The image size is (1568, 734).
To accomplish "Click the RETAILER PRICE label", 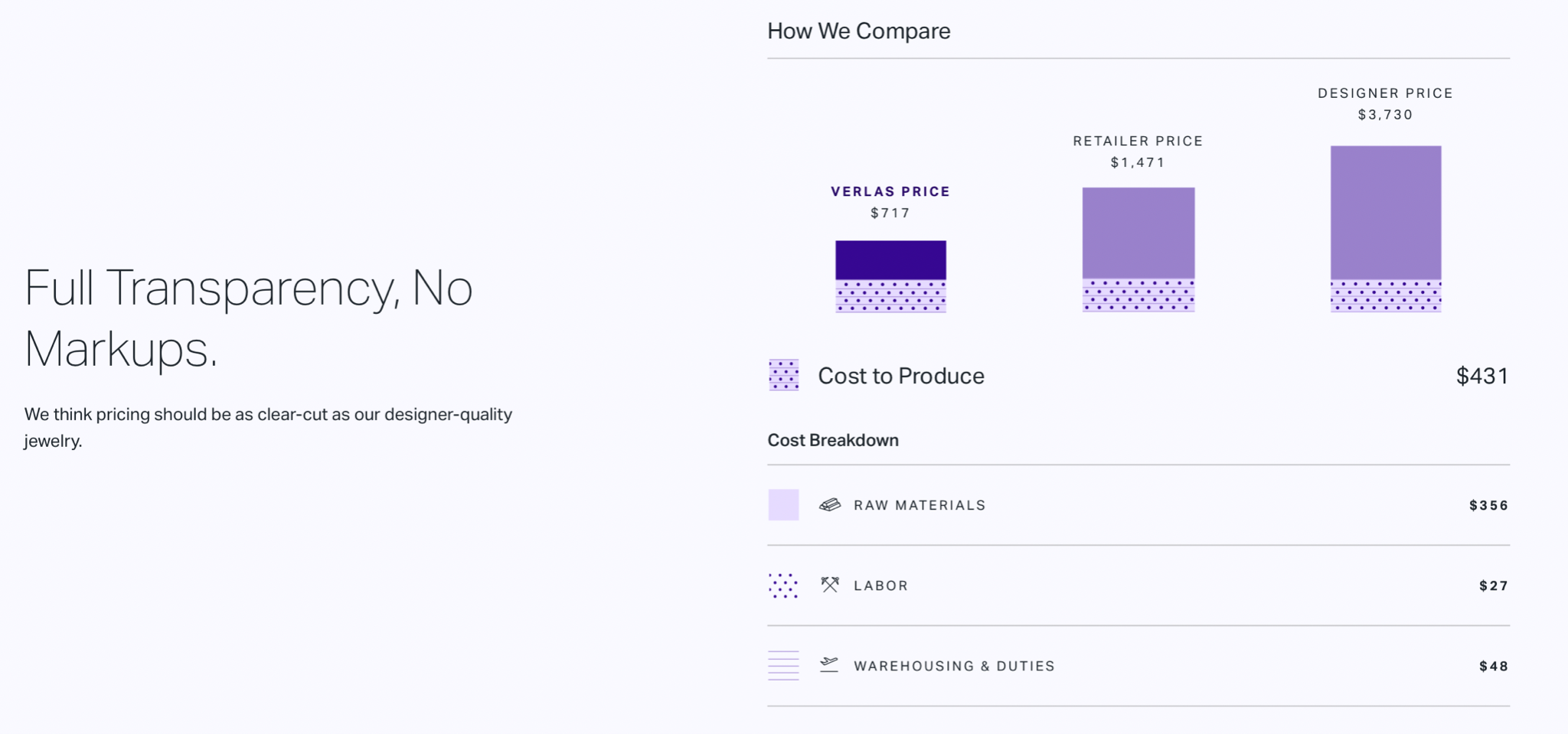I will click(1138, 141).
